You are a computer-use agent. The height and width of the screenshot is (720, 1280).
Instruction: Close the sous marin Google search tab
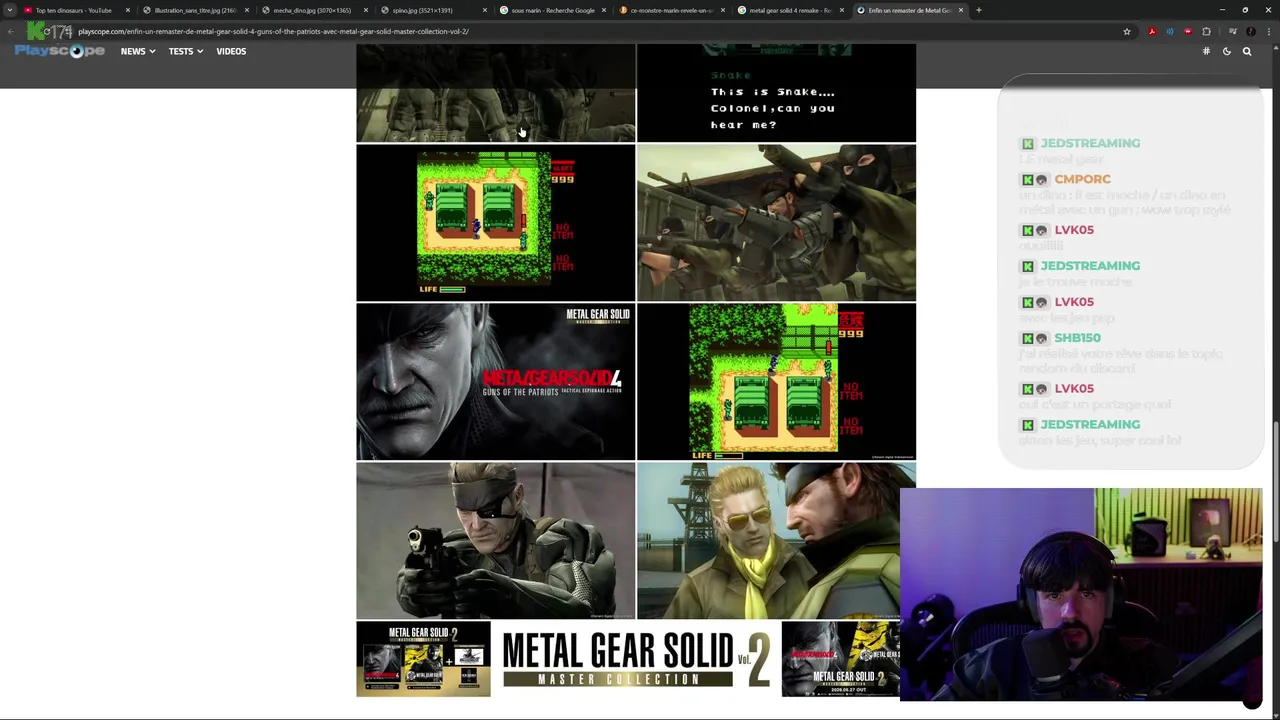pyautogui.click(x=604, y=10)
